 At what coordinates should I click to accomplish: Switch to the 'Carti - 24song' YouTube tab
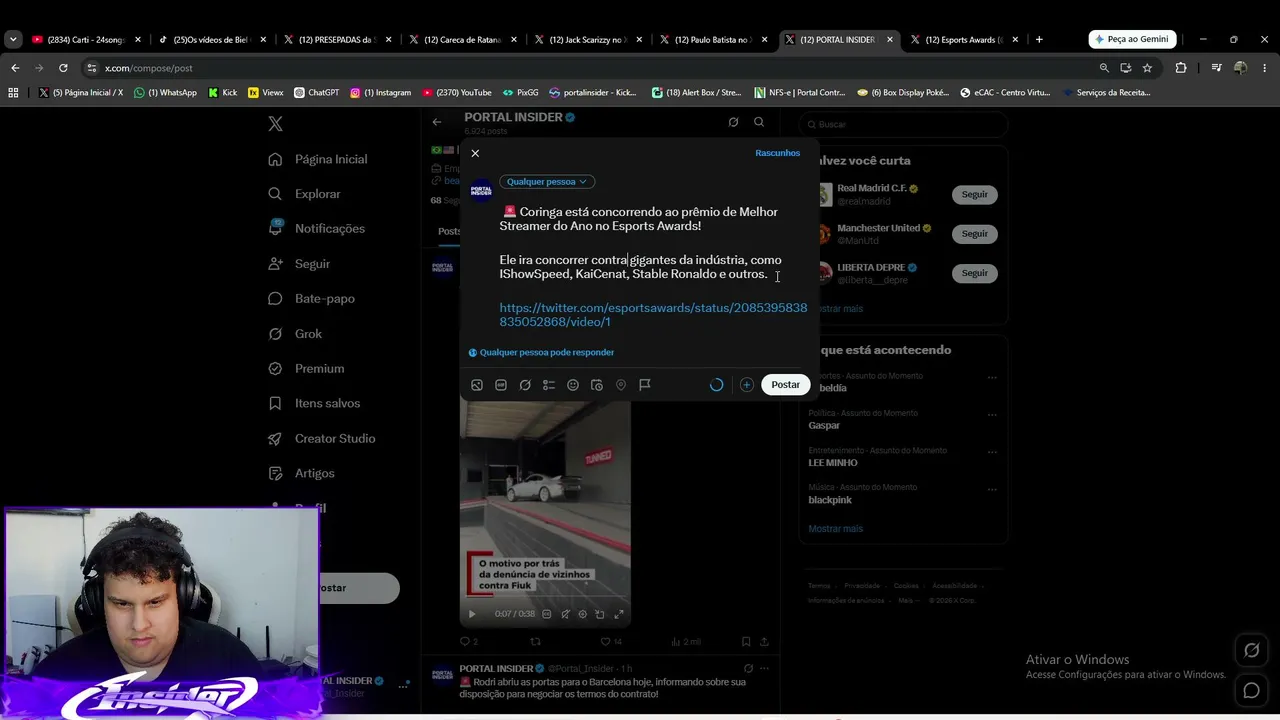[88, 40]
